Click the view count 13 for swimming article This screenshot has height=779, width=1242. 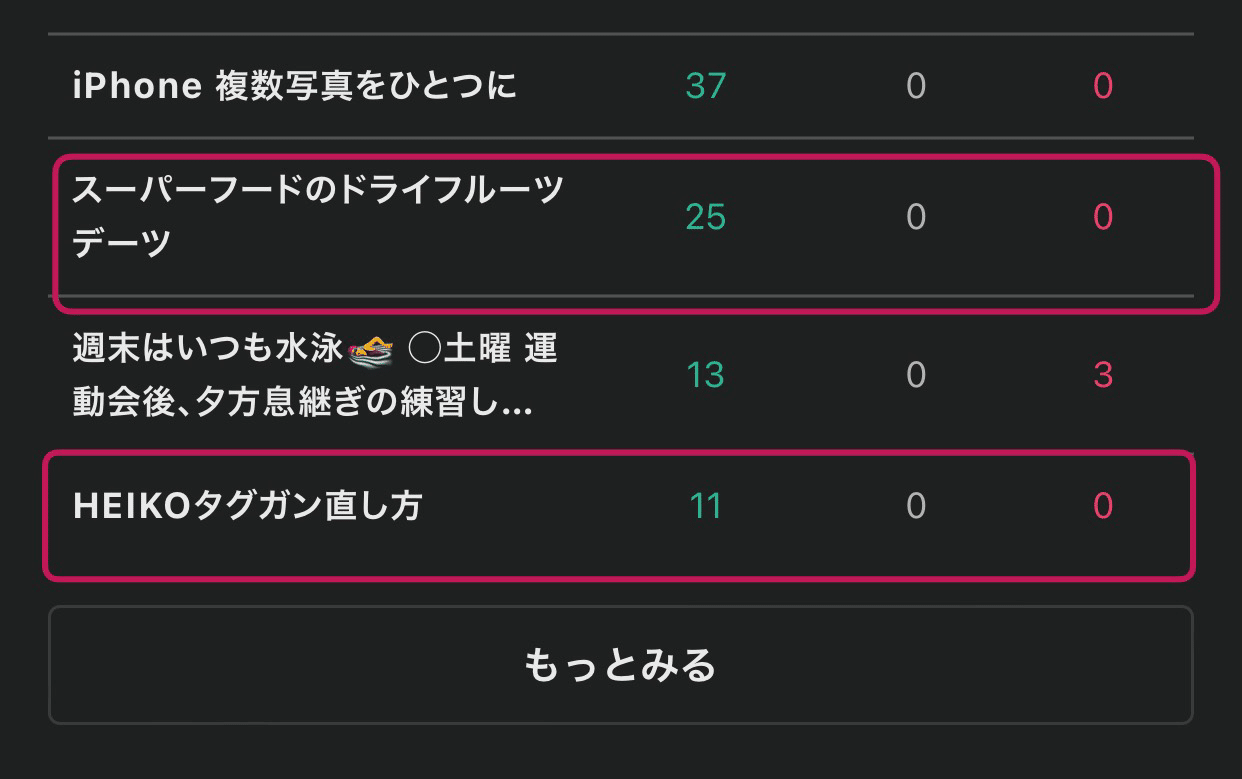click(705, 376)
